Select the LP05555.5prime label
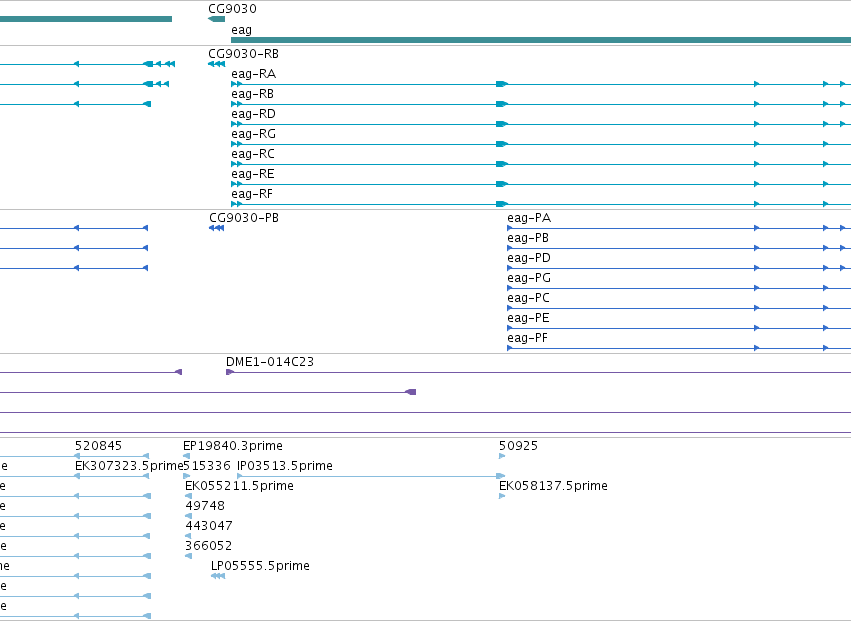The image size is (851, 621). (261, 566)
